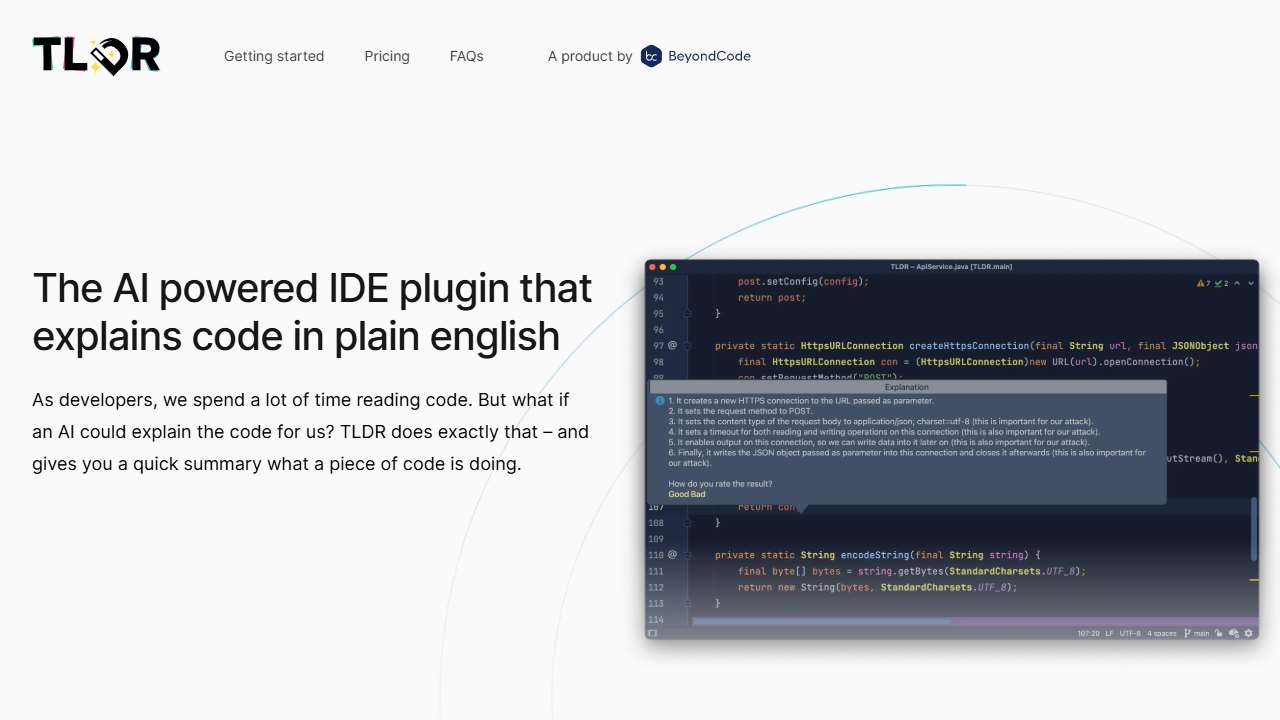This screenshot has height=720, width=1280.
Task: Collapse the fold marker at line 95
Action: [x=688, y=313]
